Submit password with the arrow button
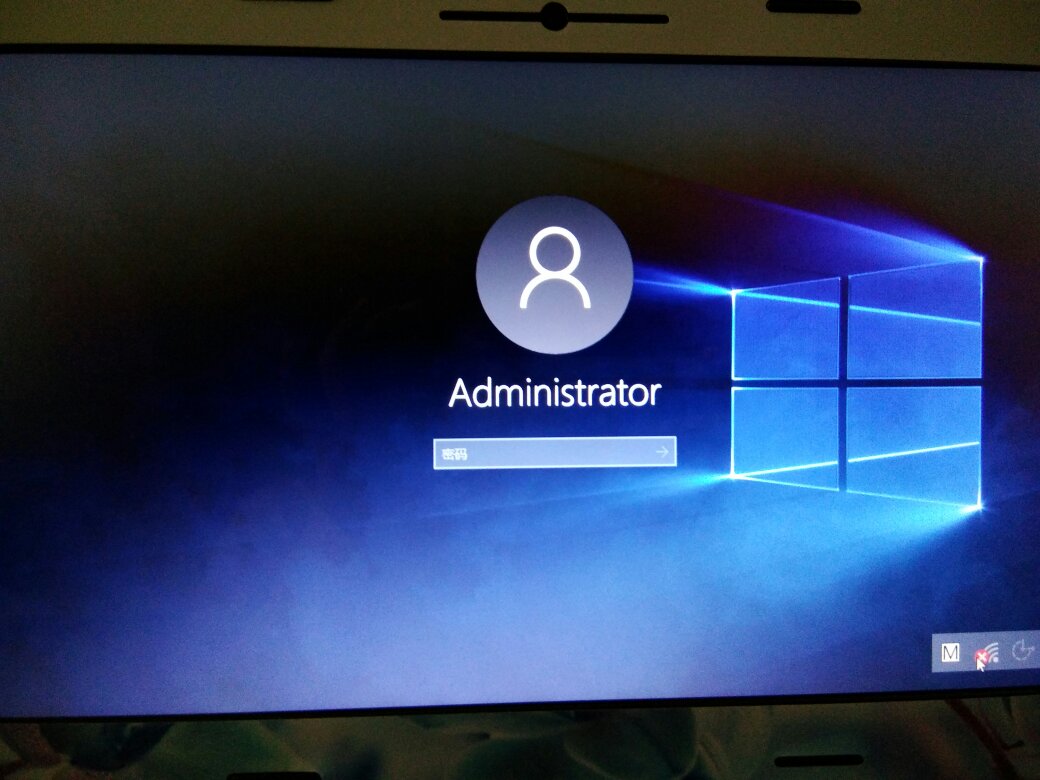Image resolution: width=1040 pixels, height=780 pixels. (x=663, y=452)
